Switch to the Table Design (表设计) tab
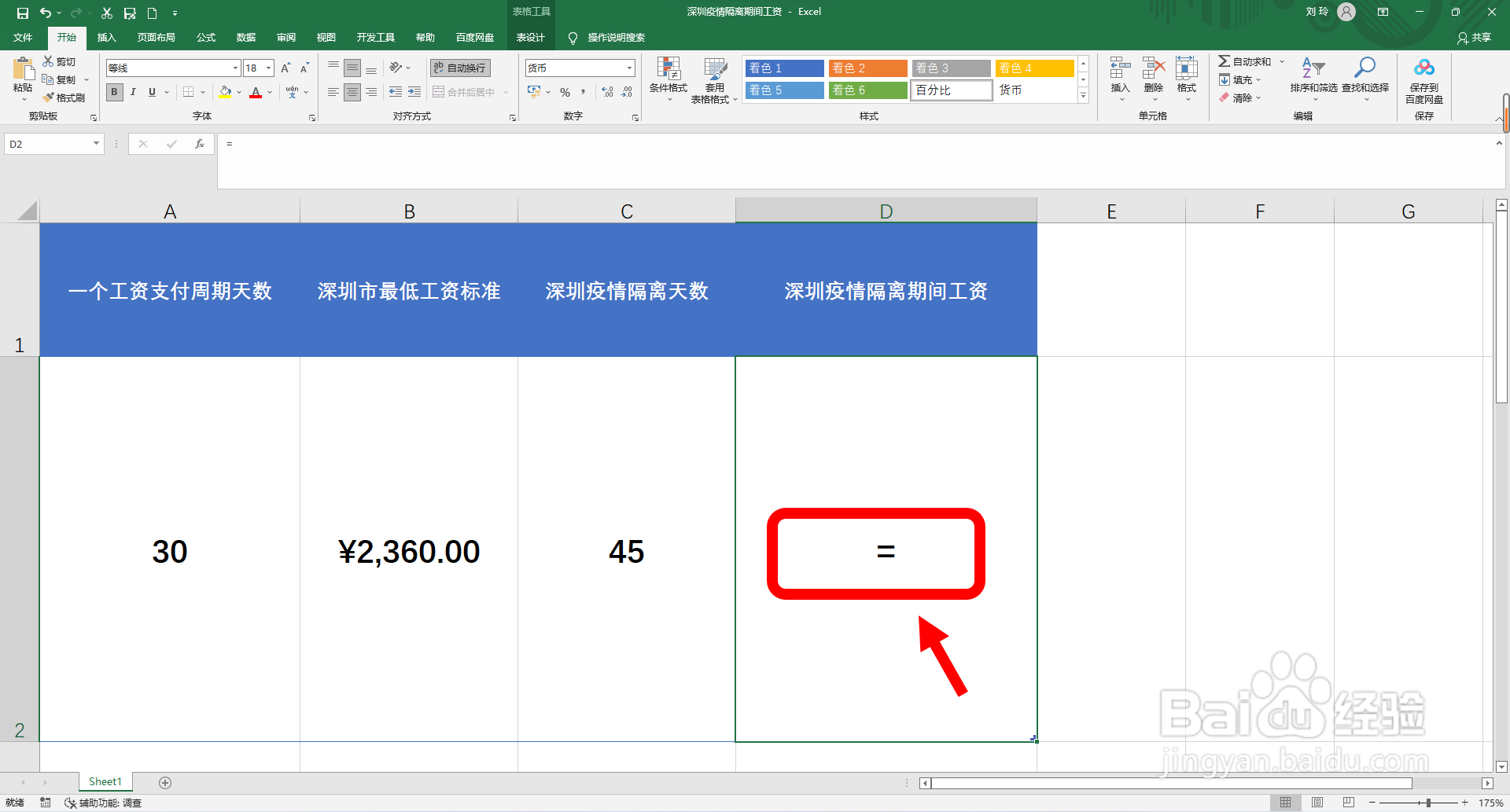 click(x=530, y=38)
